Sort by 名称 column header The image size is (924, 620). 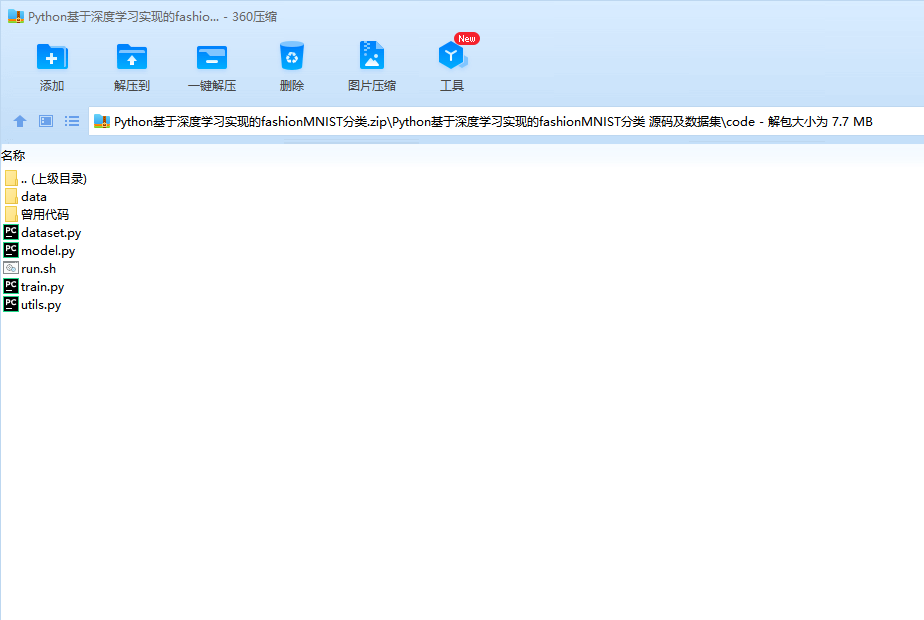13,156
